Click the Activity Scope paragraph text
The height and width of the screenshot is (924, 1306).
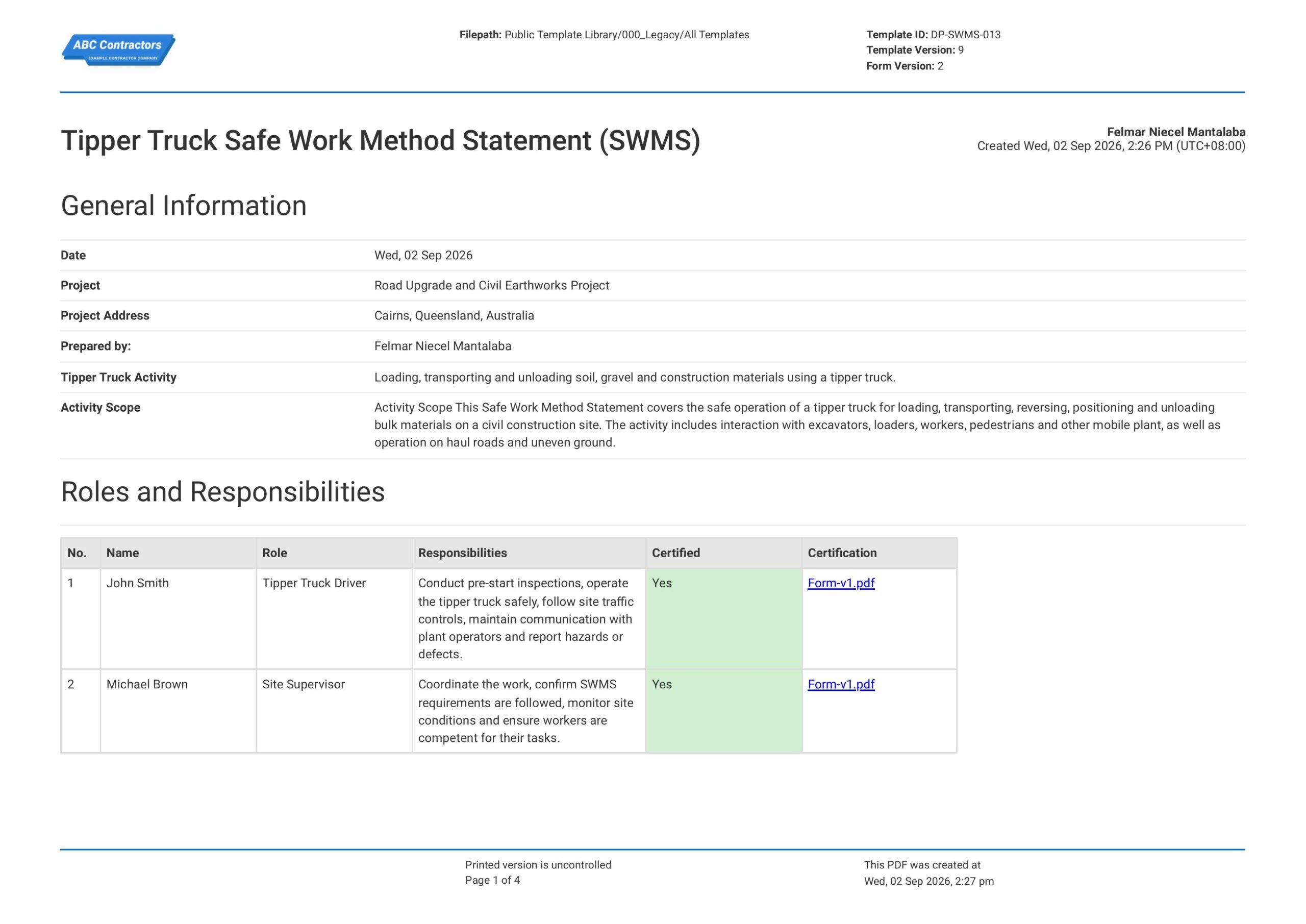(797, 425)
